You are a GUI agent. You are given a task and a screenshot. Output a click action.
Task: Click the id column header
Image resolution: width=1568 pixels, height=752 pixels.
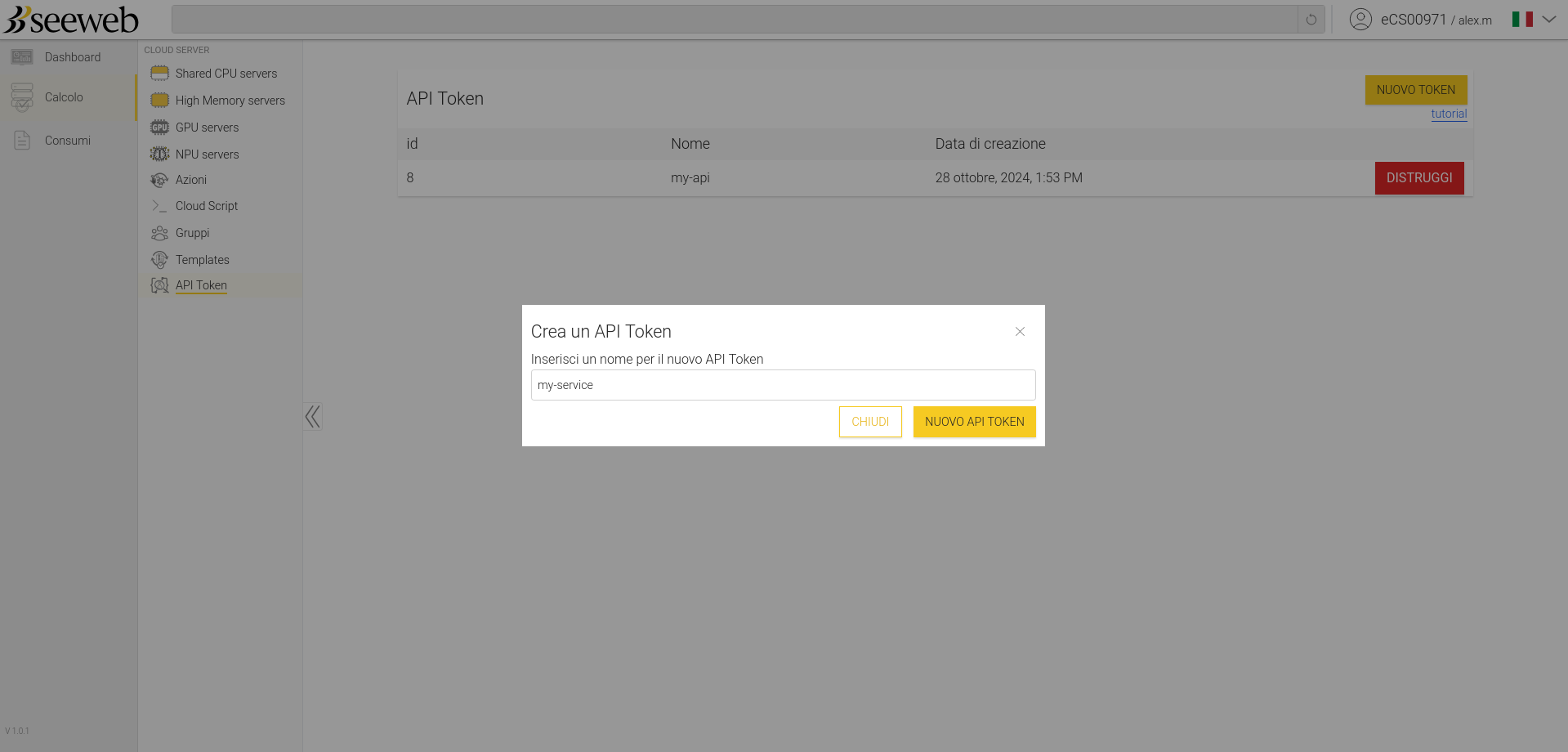(412, 144)
